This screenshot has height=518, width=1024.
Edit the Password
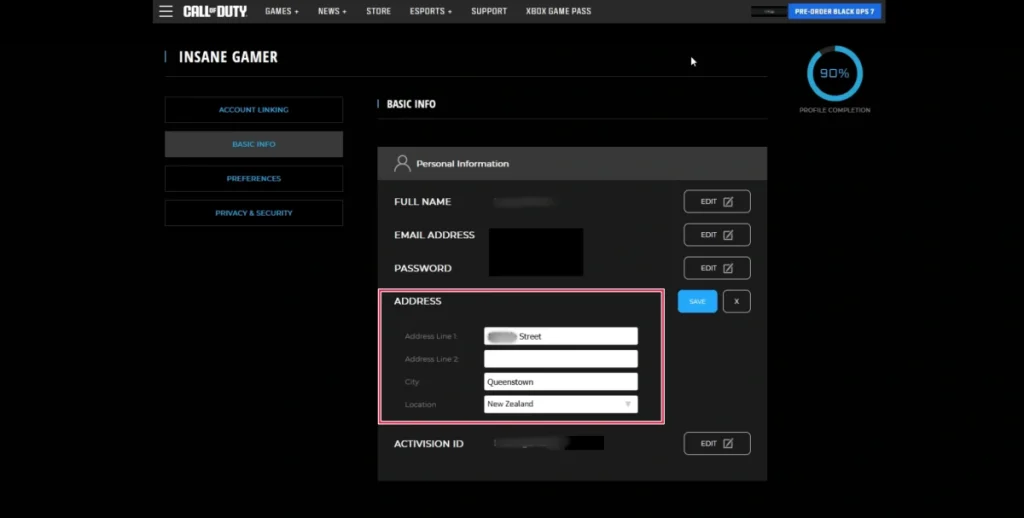coord(716,268)
